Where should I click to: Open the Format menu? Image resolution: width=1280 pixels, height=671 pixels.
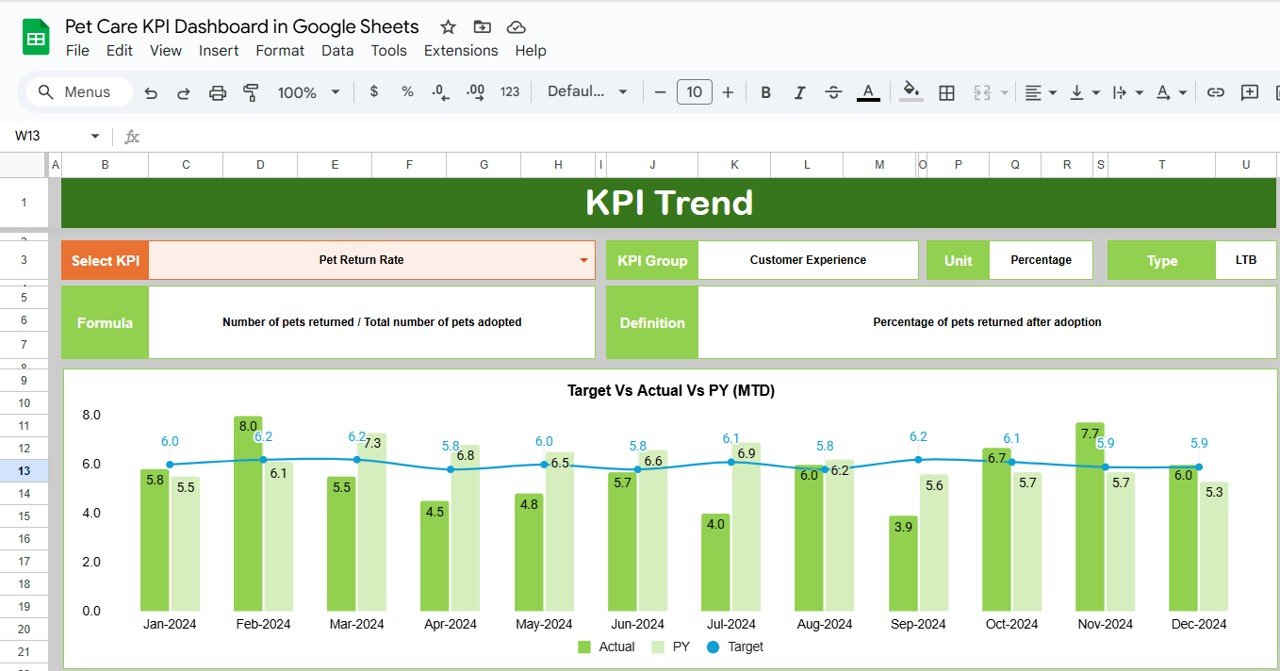[x=280, y=50]
